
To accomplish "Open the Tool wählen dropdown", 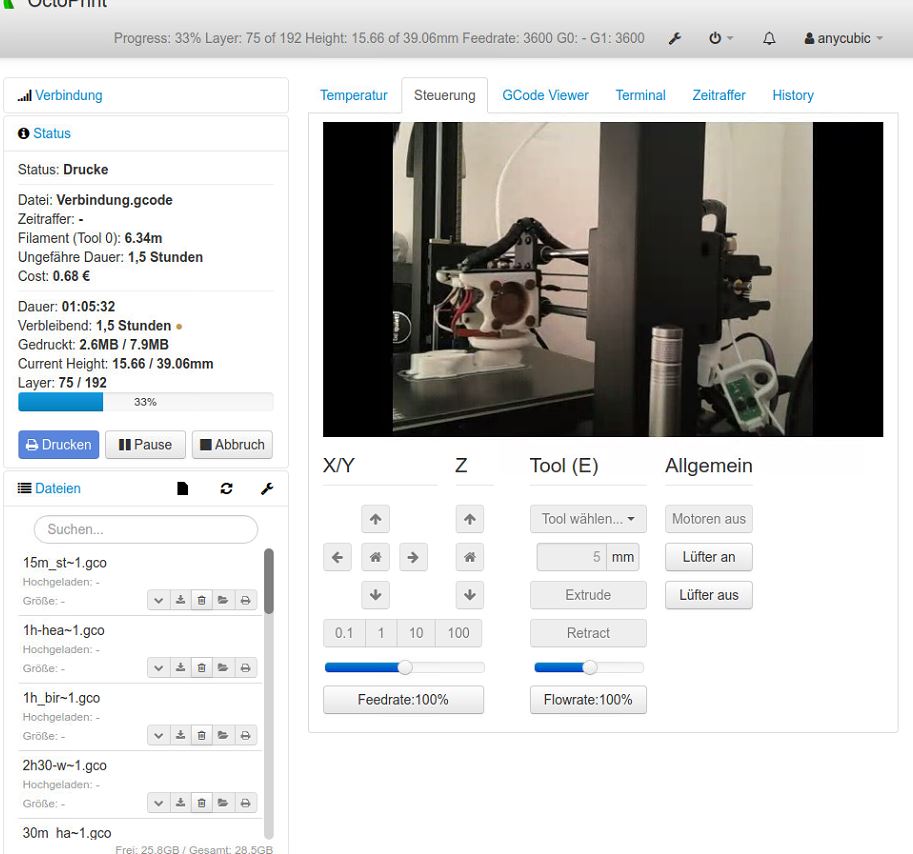I will (588, 519).
